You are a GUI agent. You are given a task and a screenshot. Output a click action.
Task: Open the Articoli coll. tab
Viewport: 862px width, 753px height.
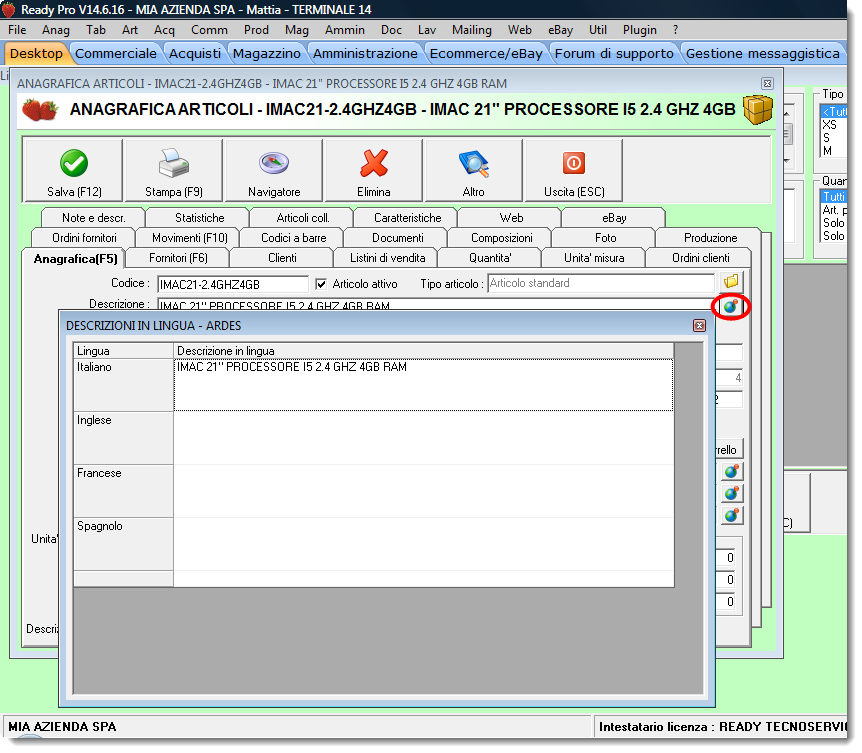point(303,218)
